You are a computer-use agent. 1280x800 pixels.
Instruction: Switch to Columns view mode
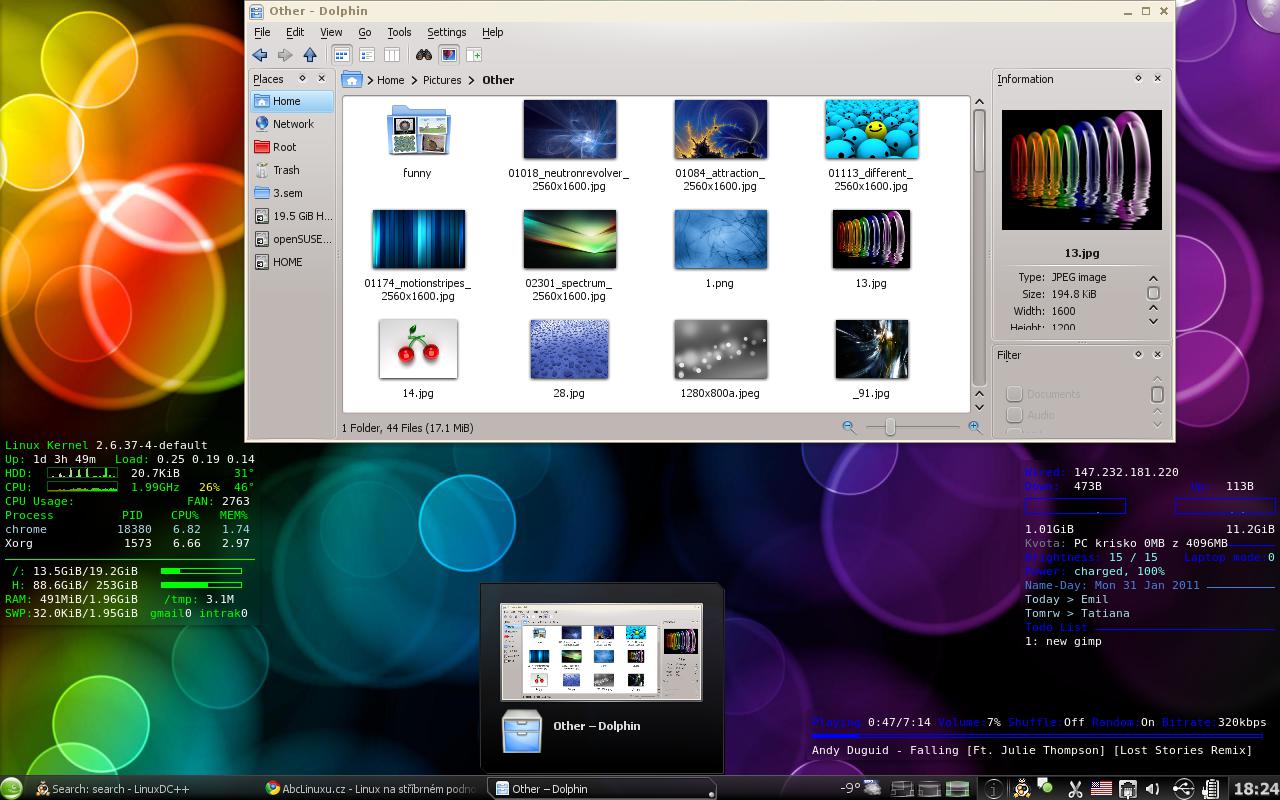pos(392,55)
